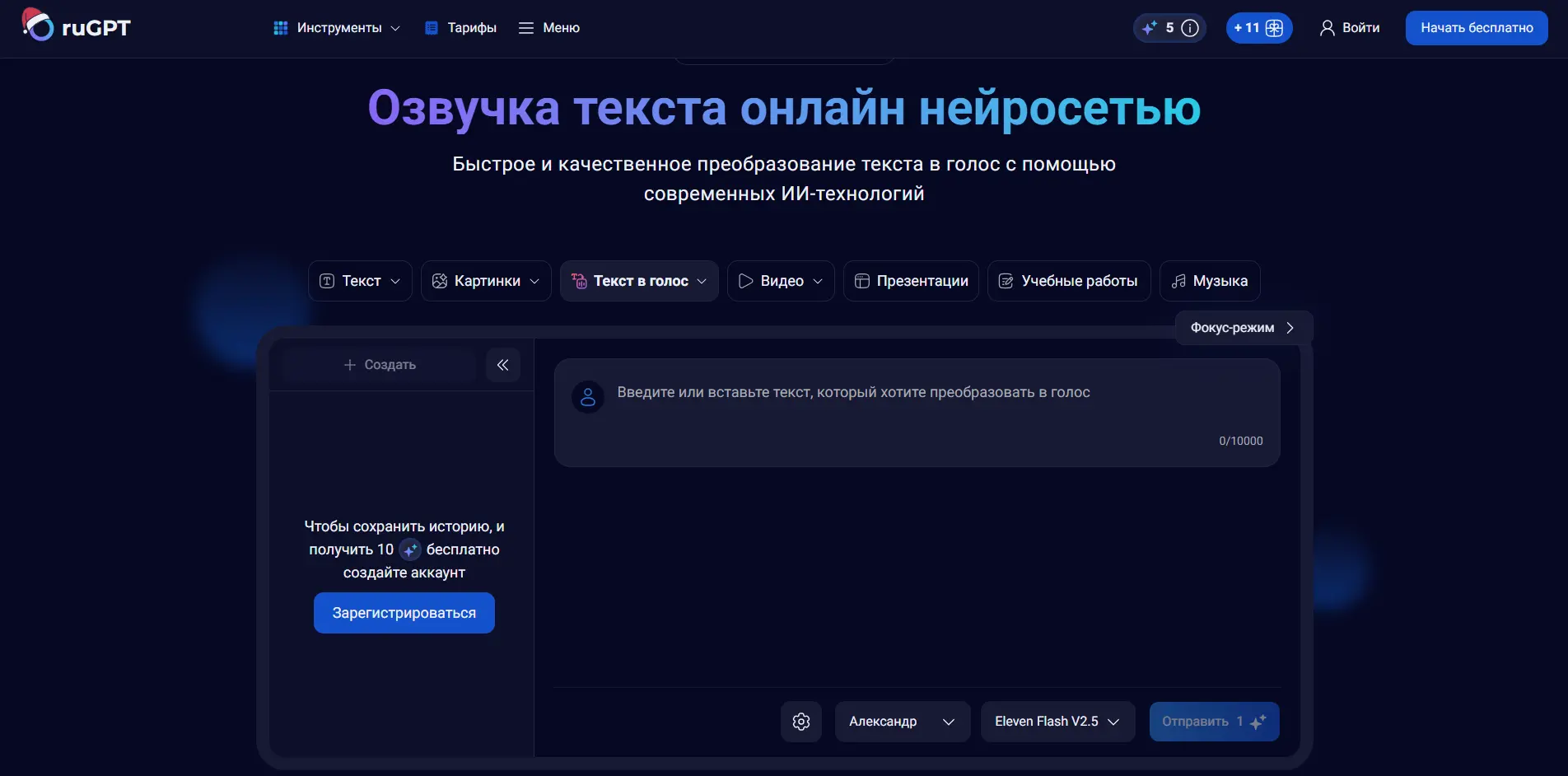Viewport: 1568px width, 776px height.
Task: Open the Eleven Flash V2.5 model dropdown
Action: coord(1057,722)
